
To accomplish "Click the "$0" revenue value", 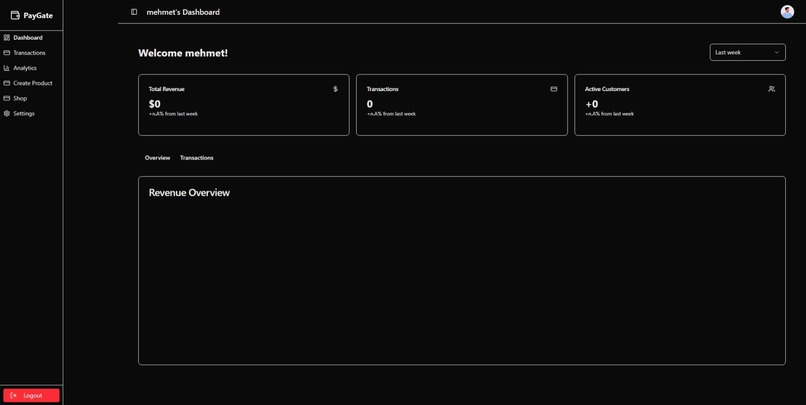I will [x=155, y=104].
